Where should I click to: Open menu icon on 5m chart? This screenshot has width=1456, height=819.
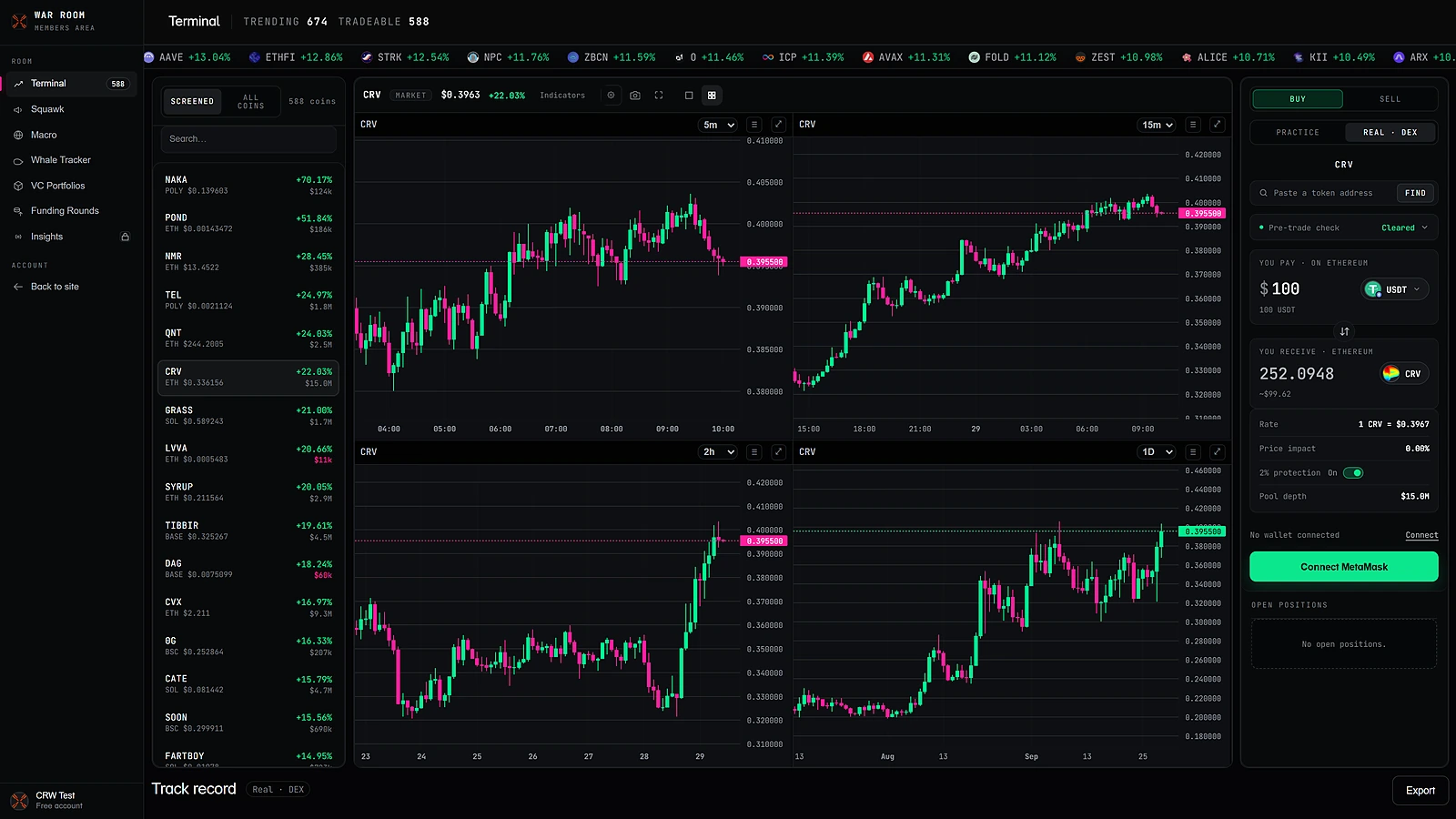coord(754,125)
